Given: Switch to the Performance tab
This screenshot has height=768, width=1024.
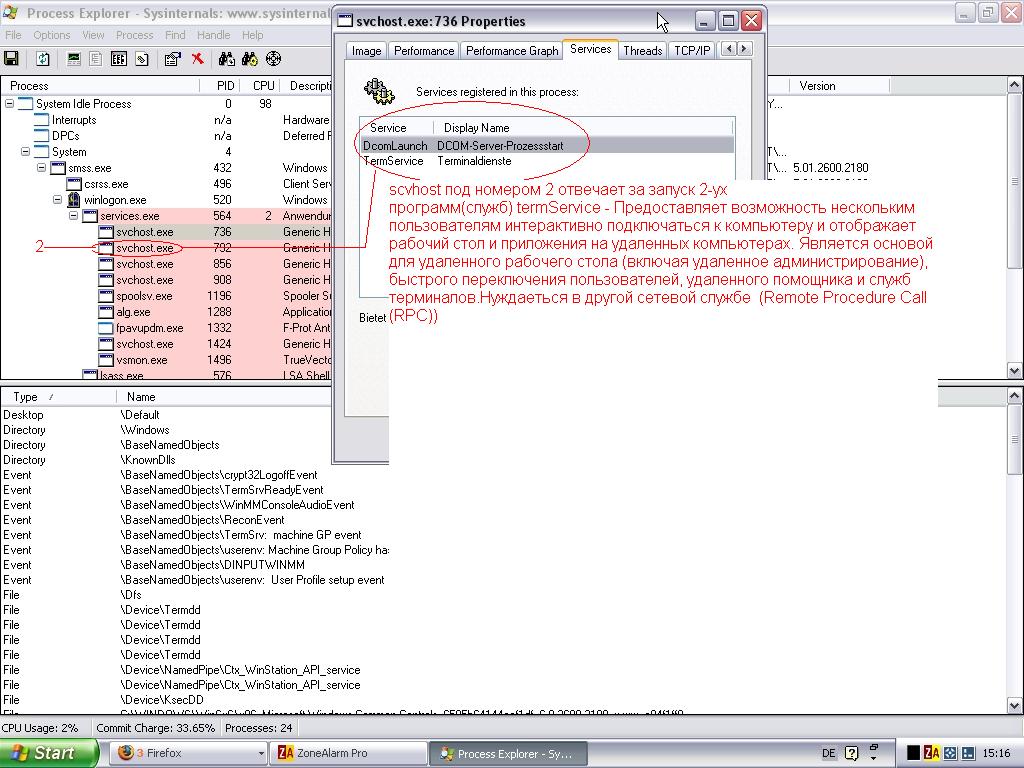Looking at the screenshot, I should pos(424,50).
